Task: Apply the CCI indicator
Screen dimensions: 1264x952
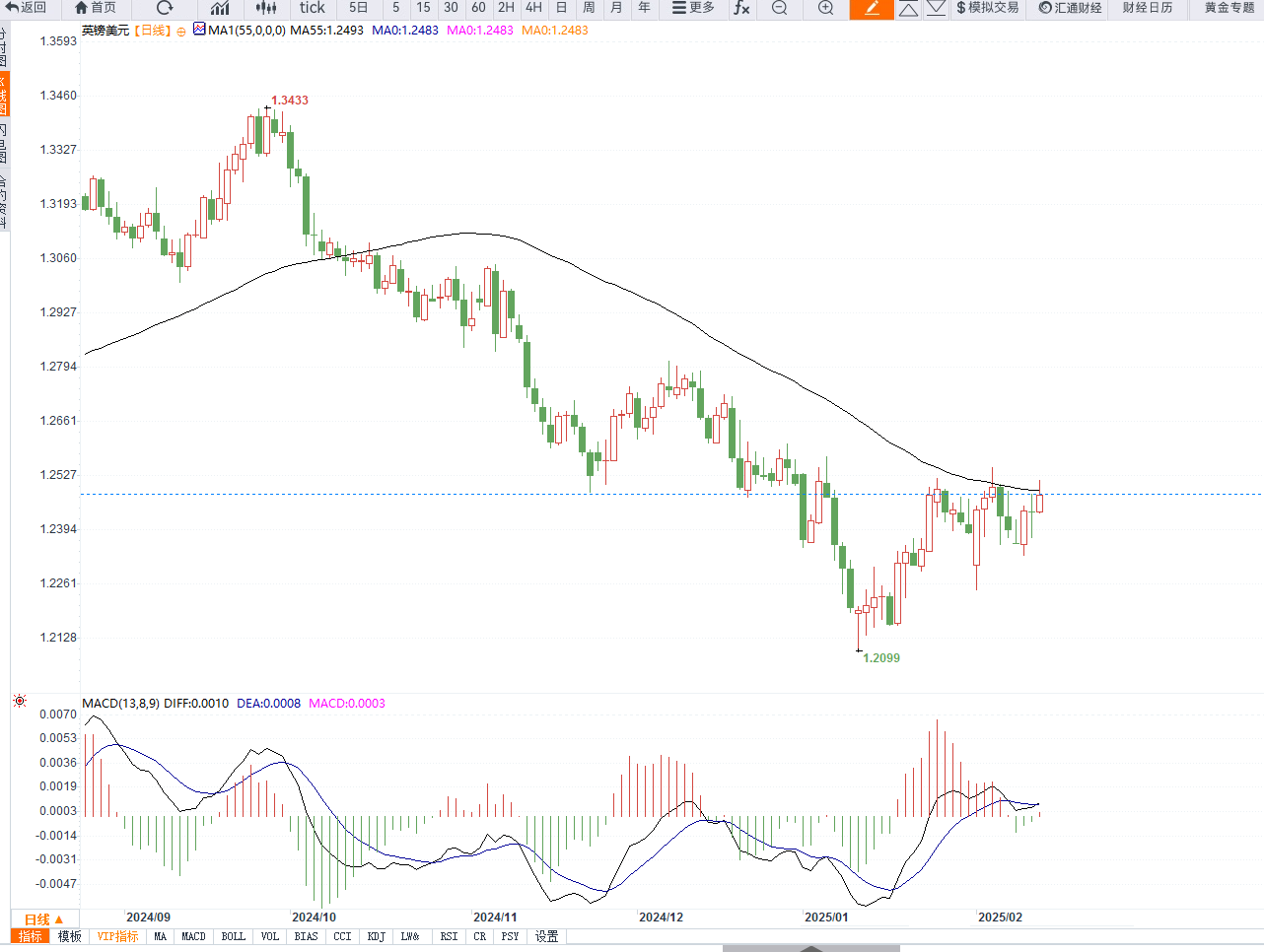Action: coord(342,936)
